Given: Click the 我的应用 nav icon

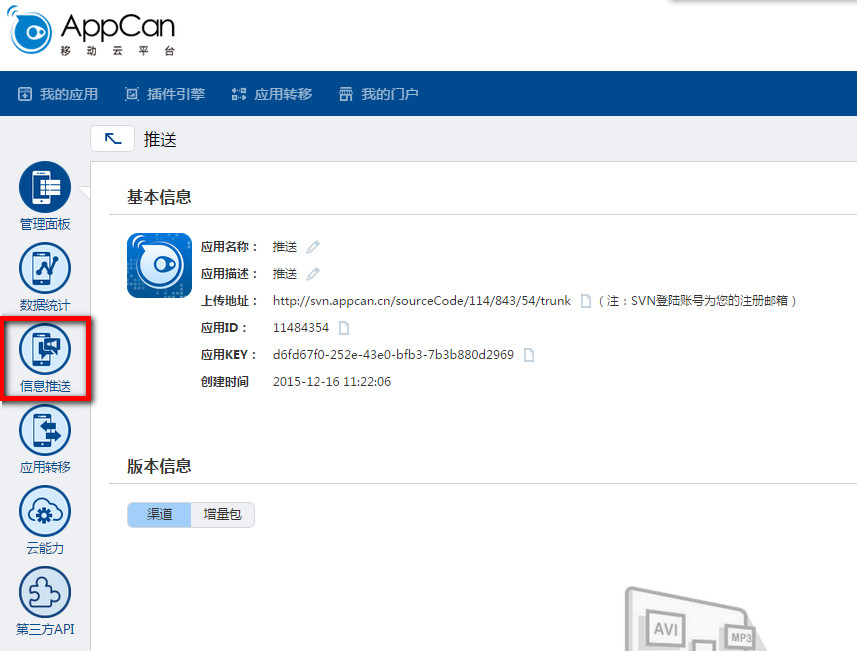Looking at the screenshot, I should pyautogui.click(x=25, y=94).
